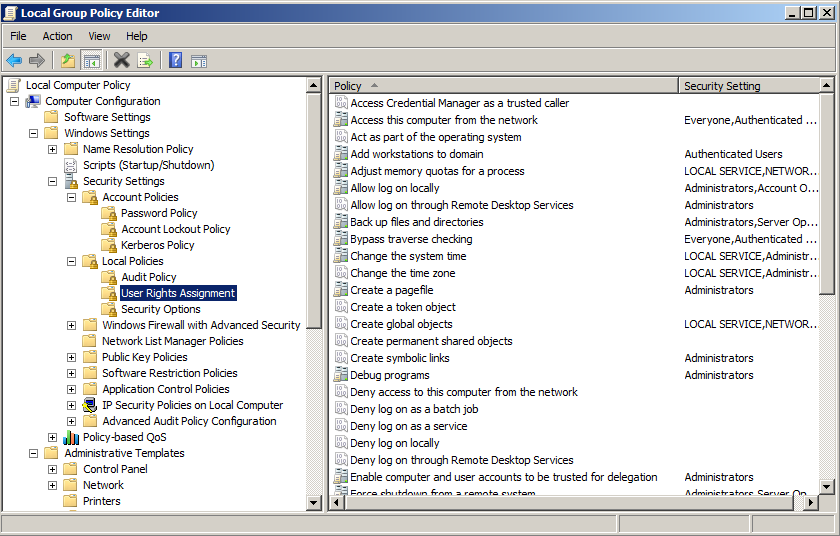Click policy list horizontal scroll right arrow
Viewport: 840px width, 536px height.
point(811,502)
